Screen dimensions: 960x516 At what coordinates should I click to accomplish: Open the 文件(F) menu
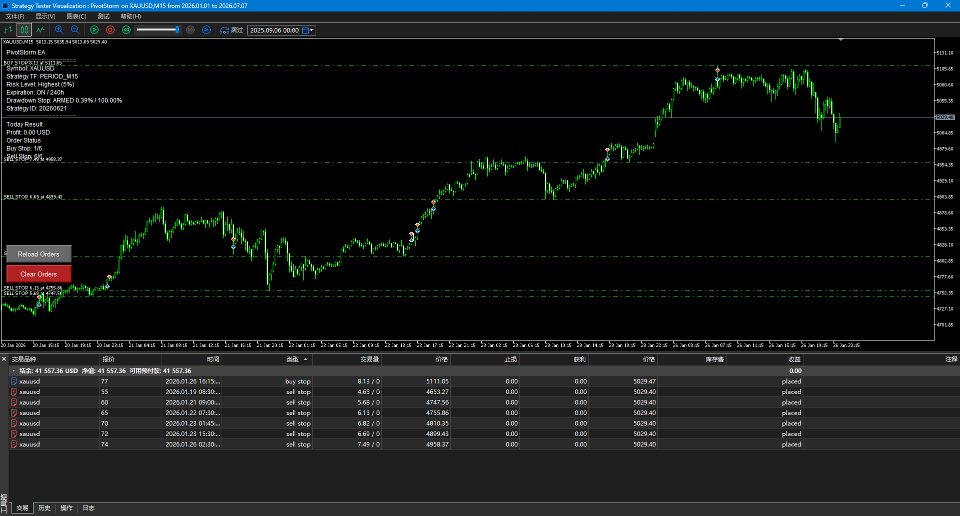pos(15,17)
